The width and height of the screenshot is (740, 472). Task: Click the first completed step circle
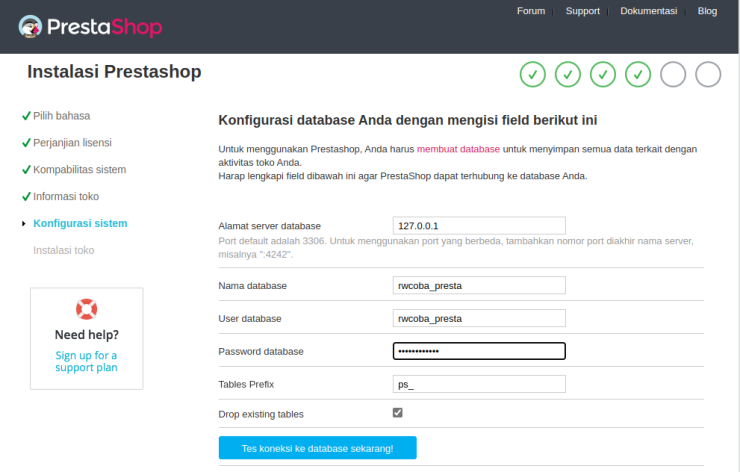click(532, 75)
